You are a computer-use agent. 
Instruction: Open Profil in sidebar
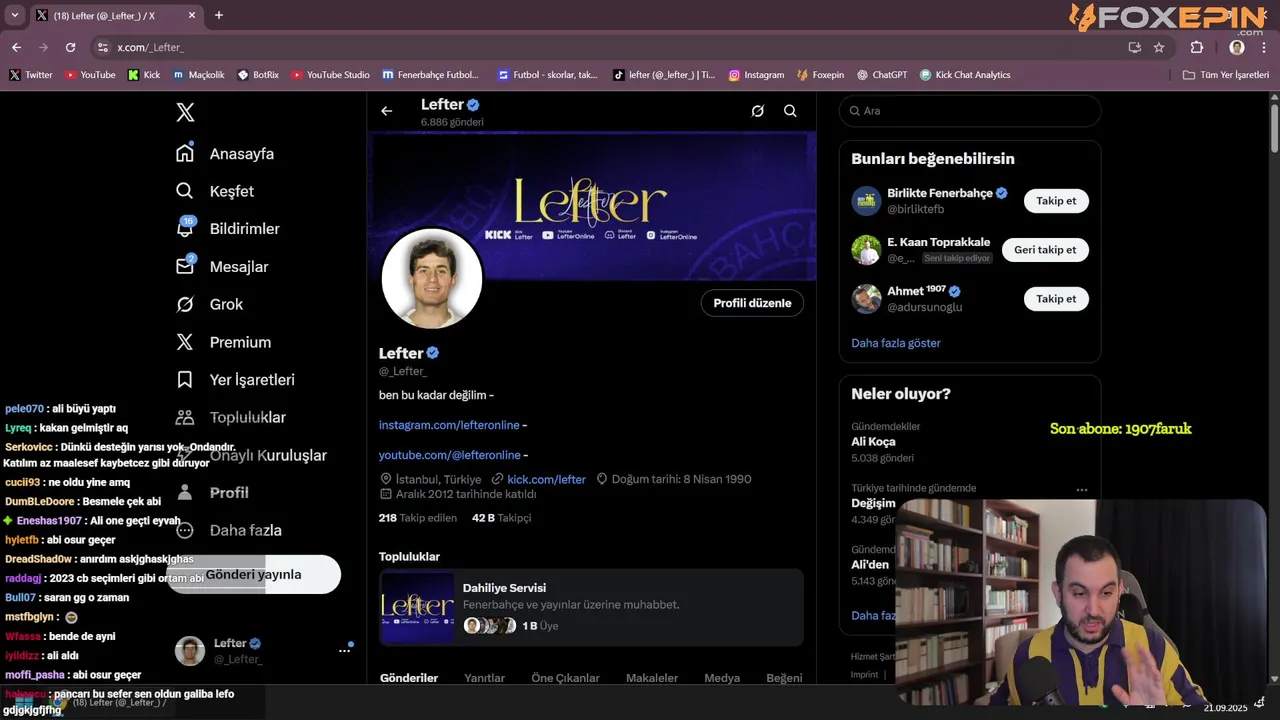point(213,492)
